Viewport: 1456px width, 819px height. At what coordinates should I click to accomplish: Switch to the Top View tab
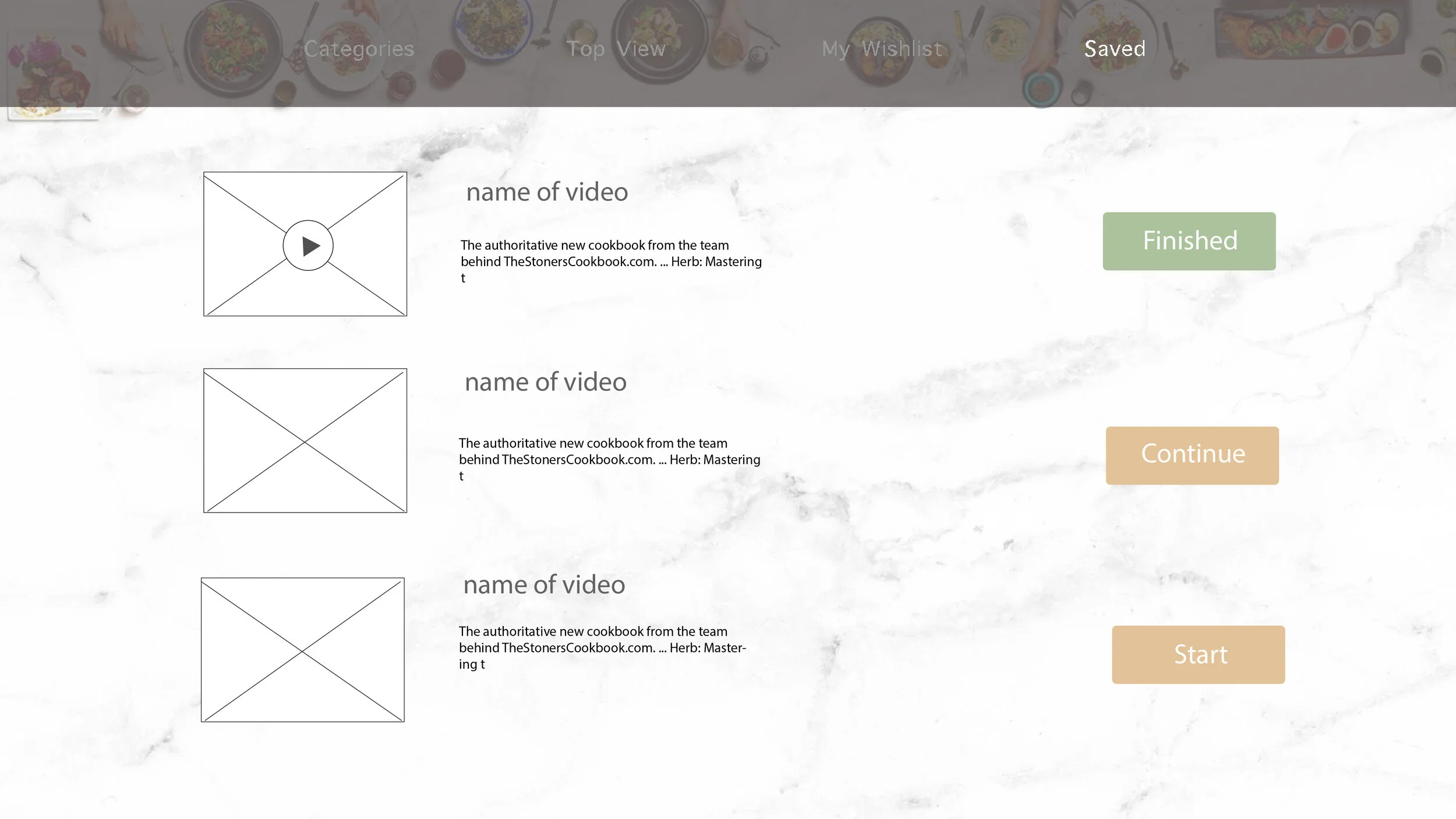[x=616, y=49]
